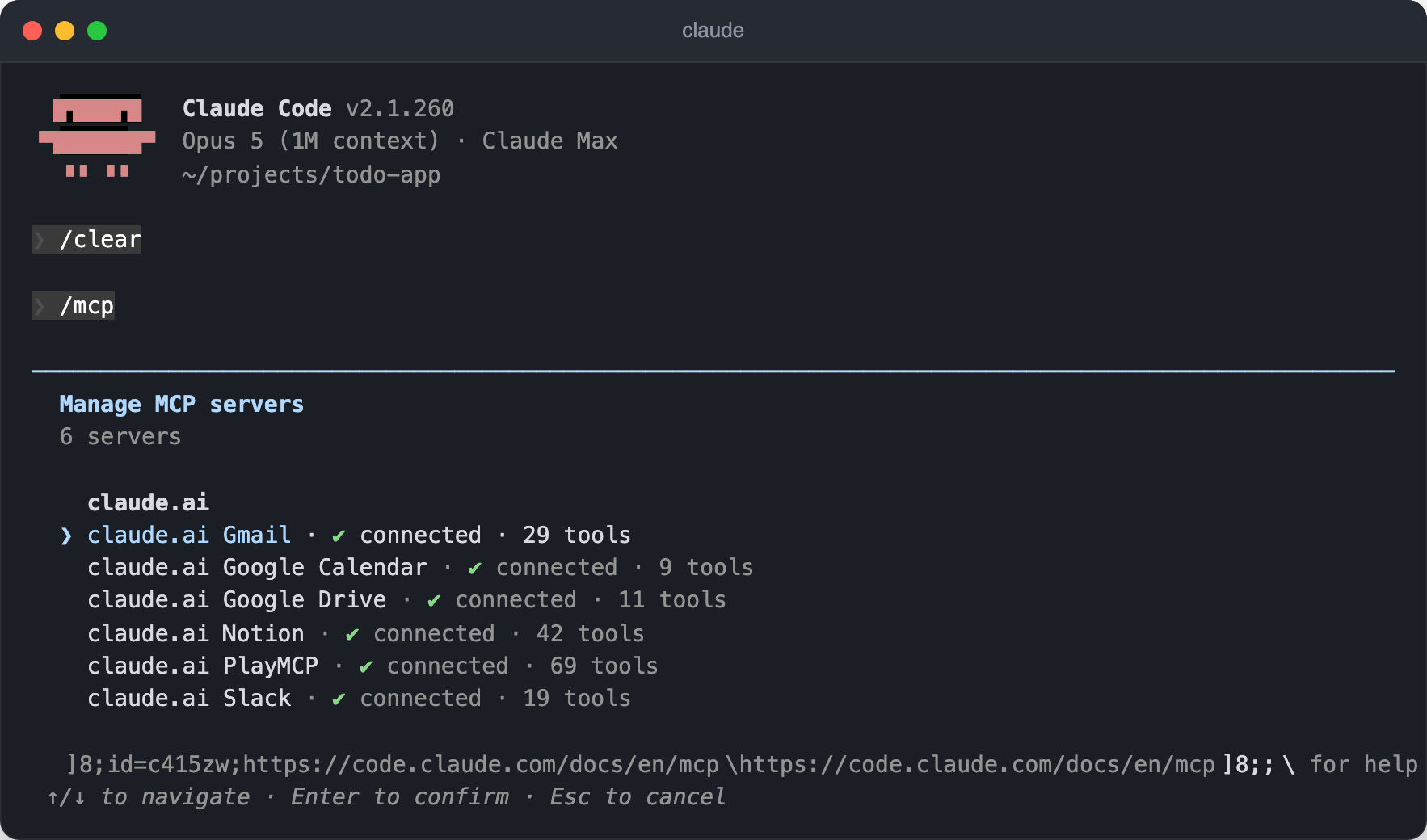The image size is (1427, 840).
Task: Click the green checkmark on the Notion row
Action: (x=352, y=635)
